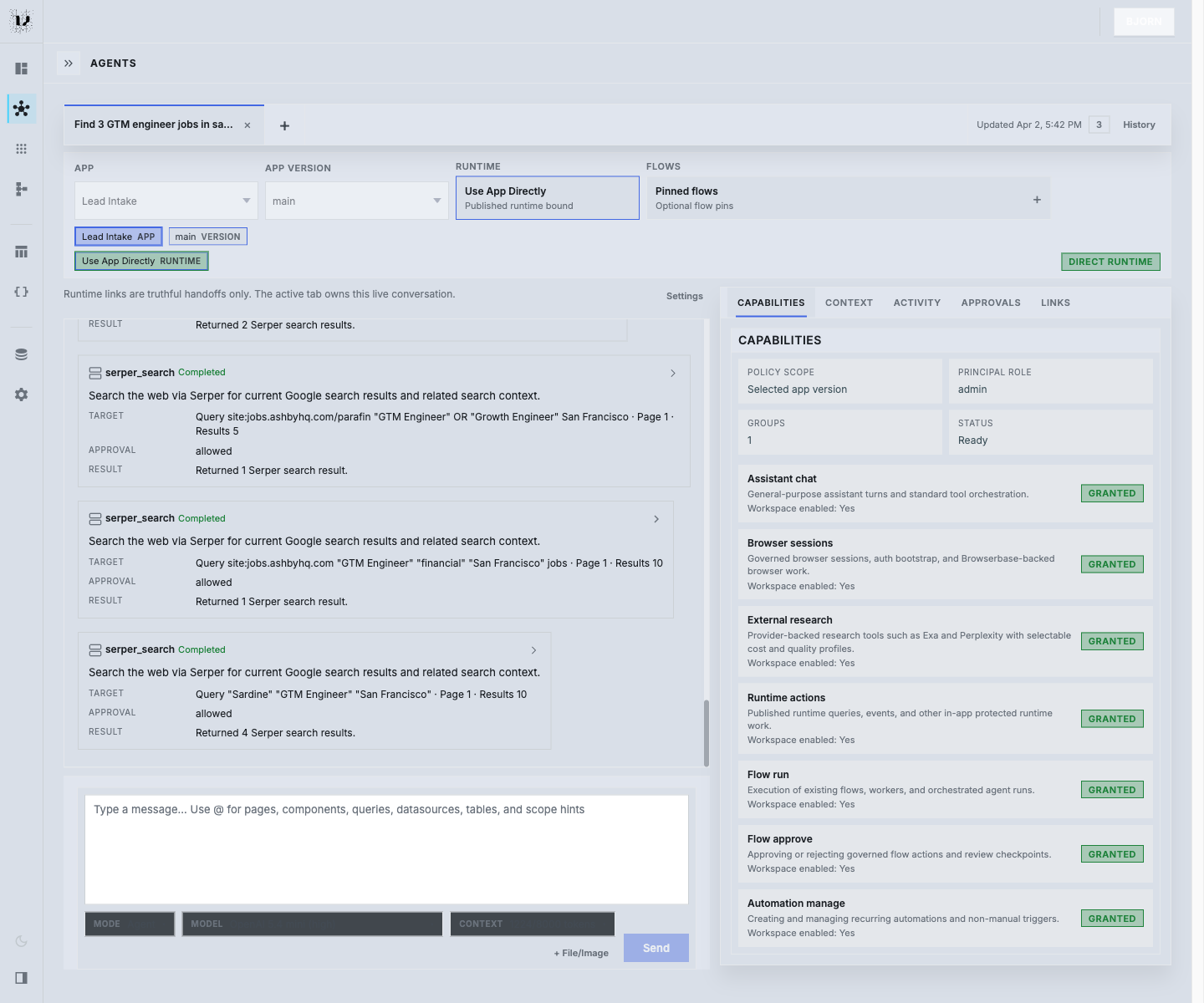
Task: Collapse the sidebar with the panel icon
Action: pyautogui.click(x=21, y=978)
